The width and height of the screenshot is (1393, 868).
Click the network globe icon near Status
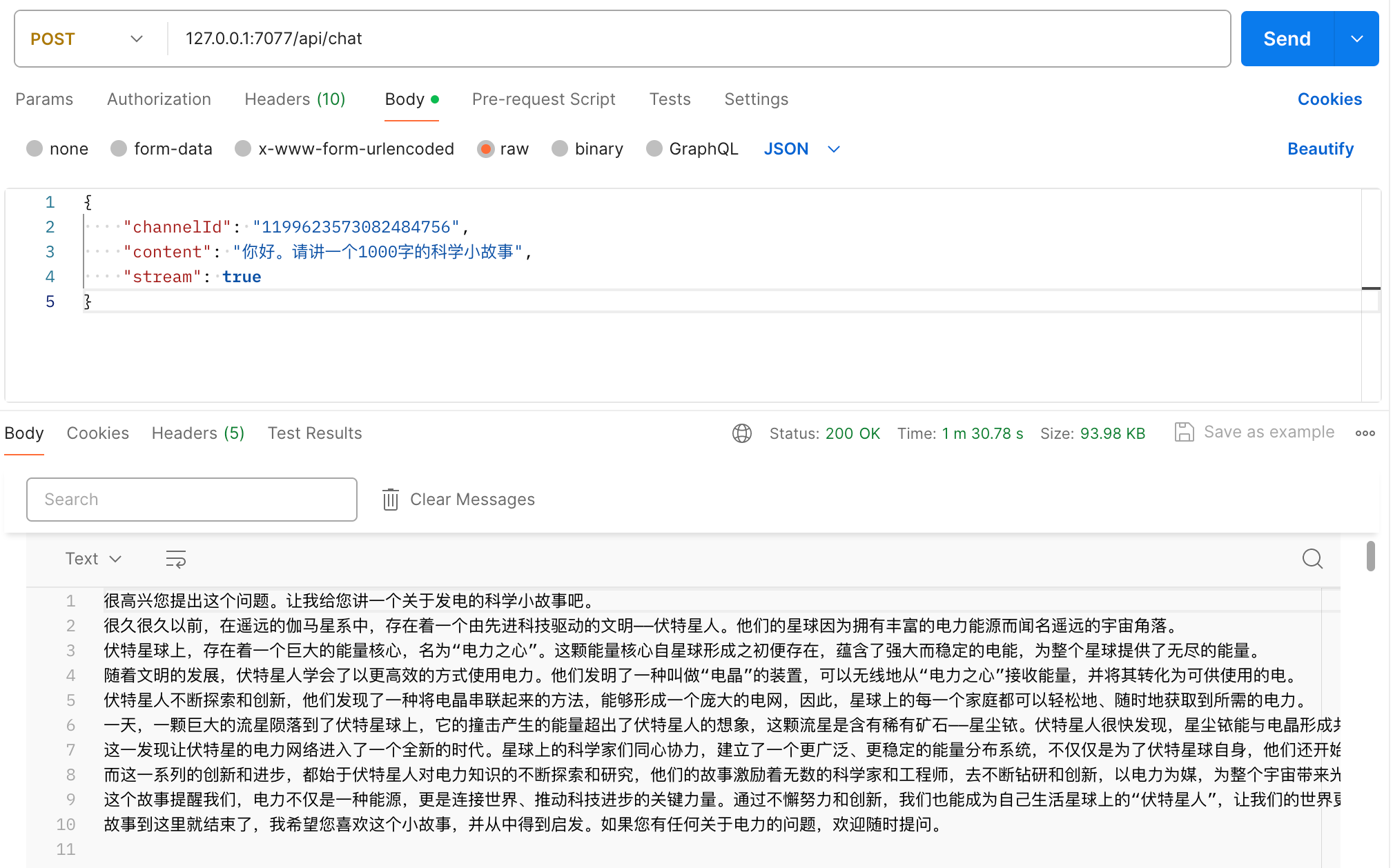741,433
